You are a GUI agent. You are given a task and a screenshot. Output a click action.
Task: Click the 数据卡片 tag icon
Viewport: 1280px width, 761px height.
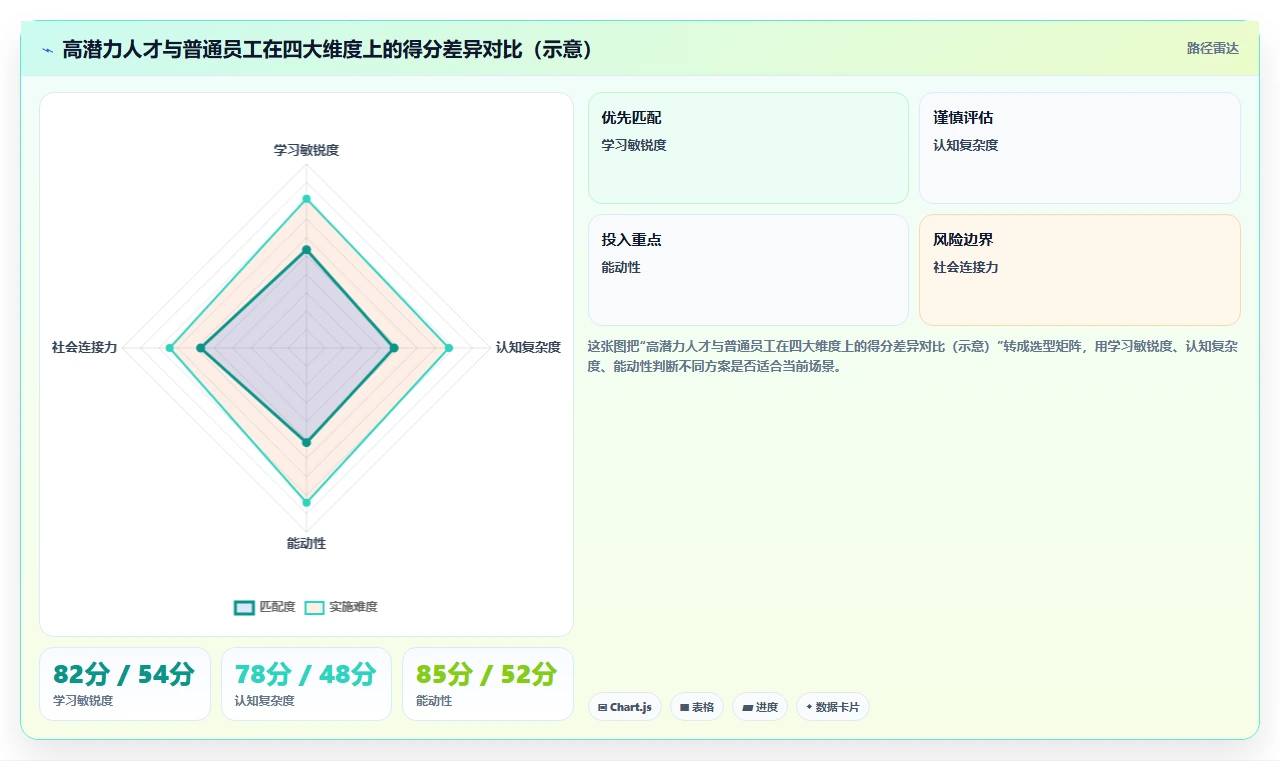tap(809, 707)
